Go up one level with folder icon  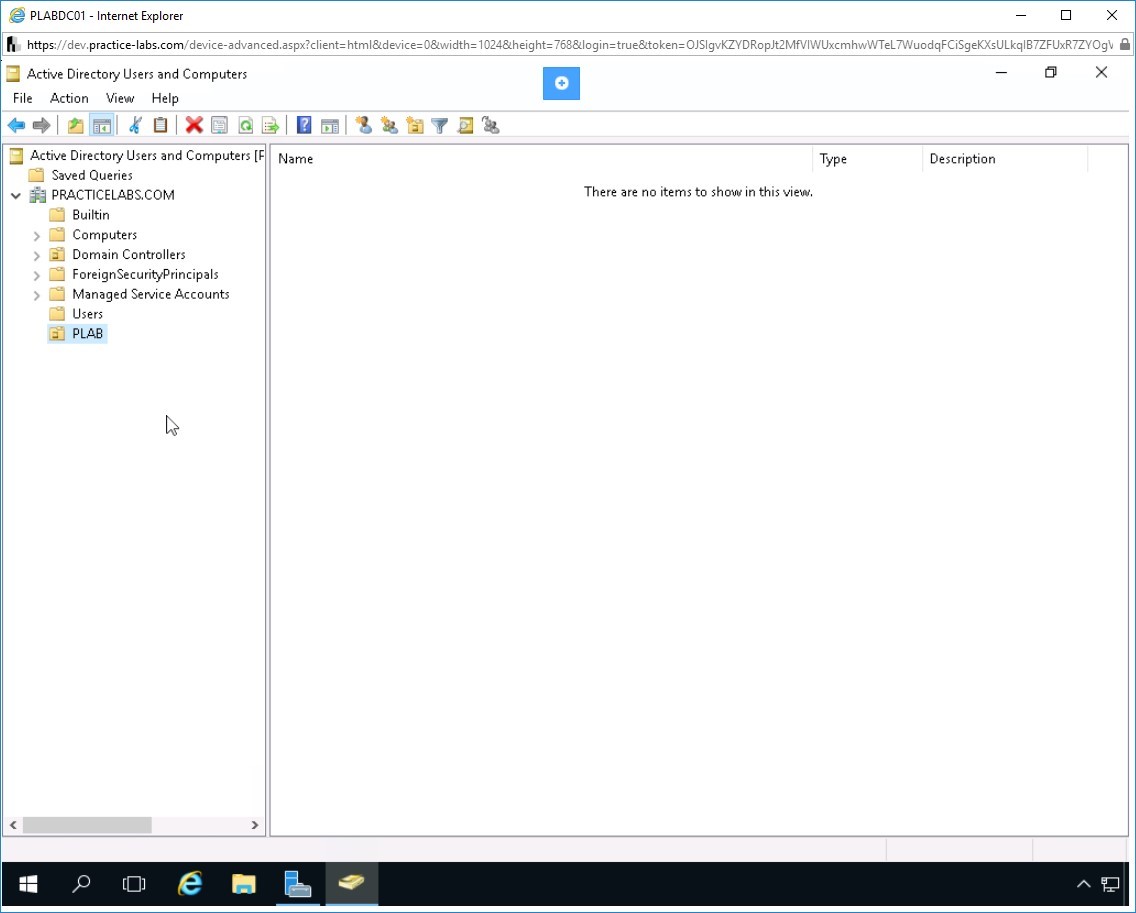click(x=75, y=125)
